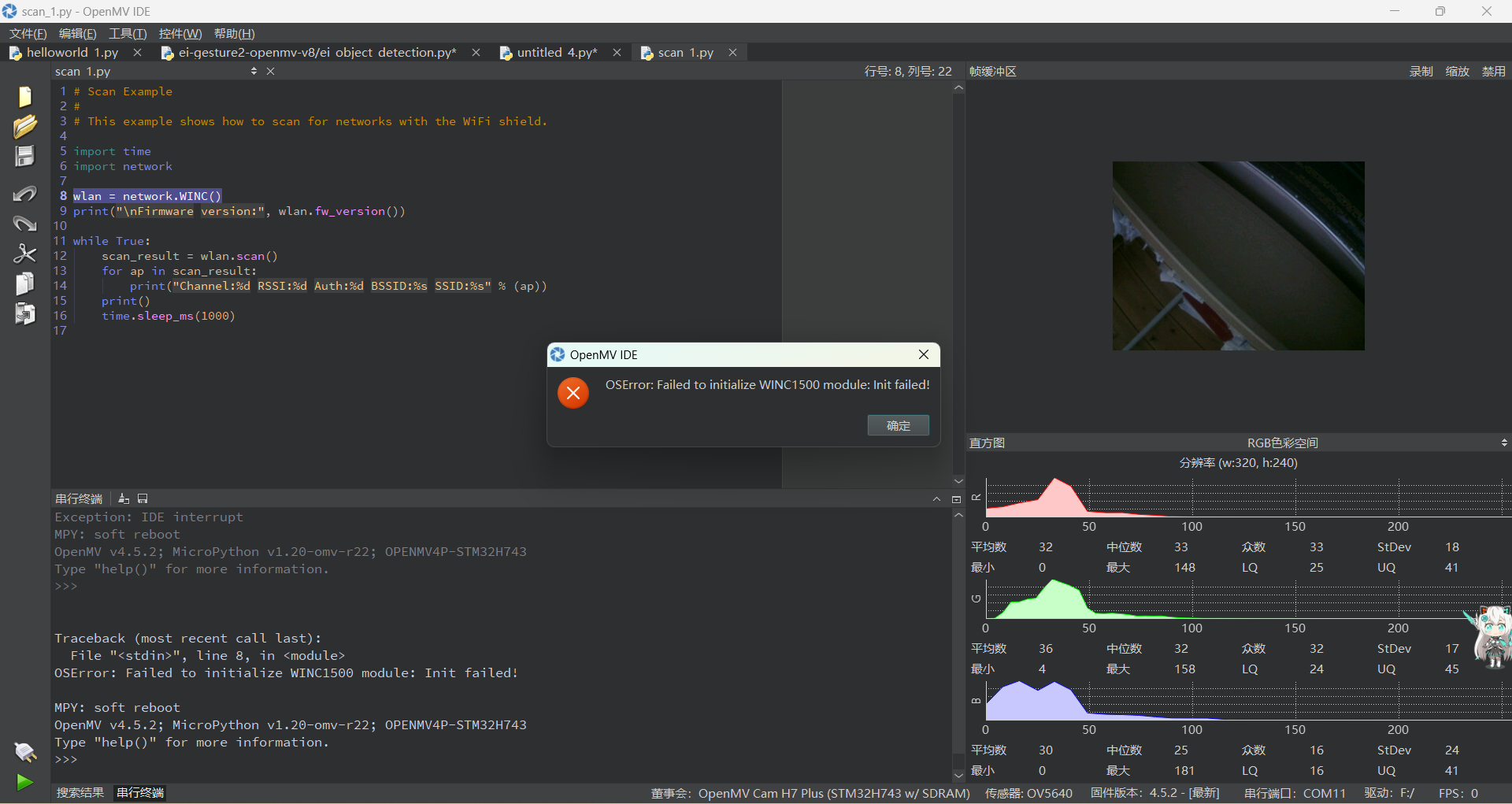Open the 帮助(H) menu

(x=235, y=34)
